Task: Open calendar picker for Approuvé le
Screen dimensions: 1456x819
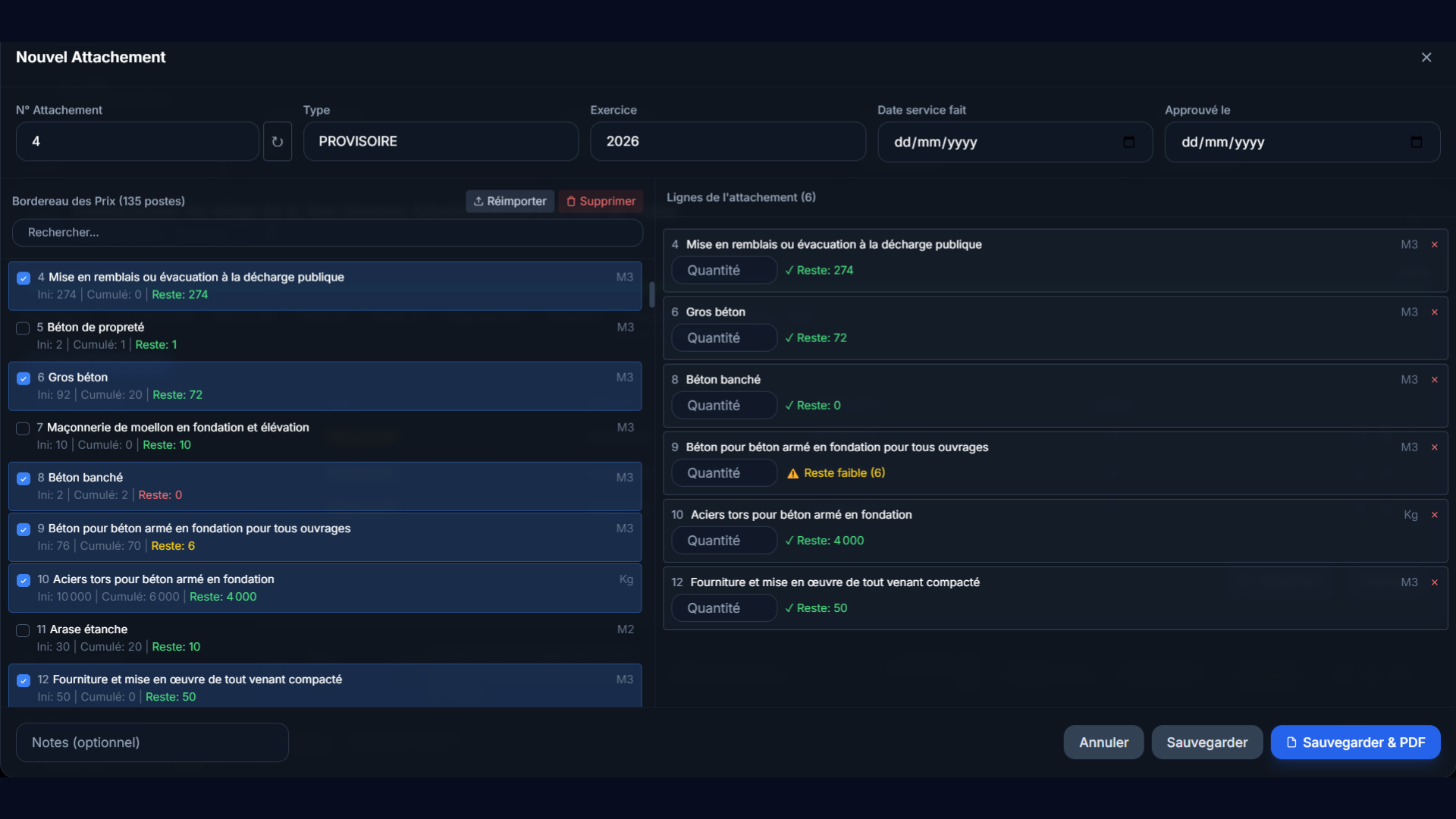Action: point(1416,142)
